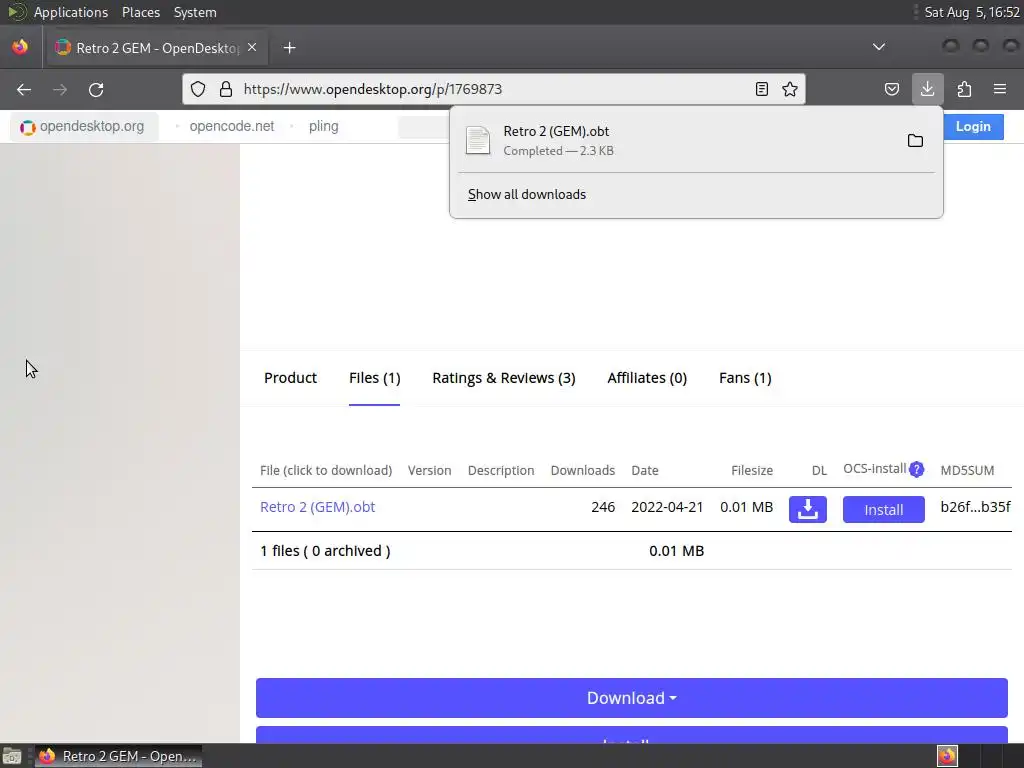Open the Retro 2 (GEM).obt file link
This screenshot has height=768, width=1024.
317,507
